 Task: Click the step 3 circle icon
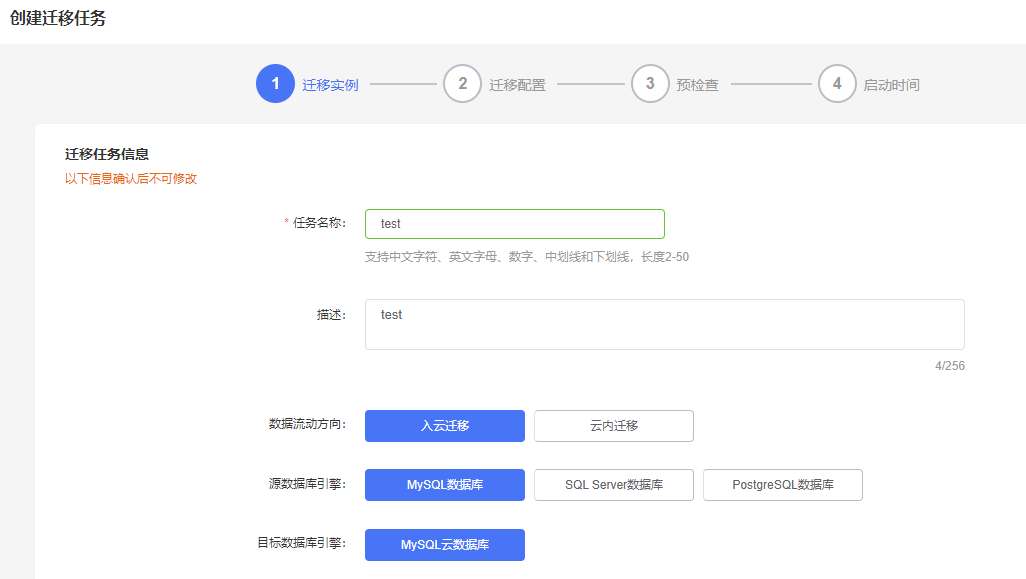point(649,84)
